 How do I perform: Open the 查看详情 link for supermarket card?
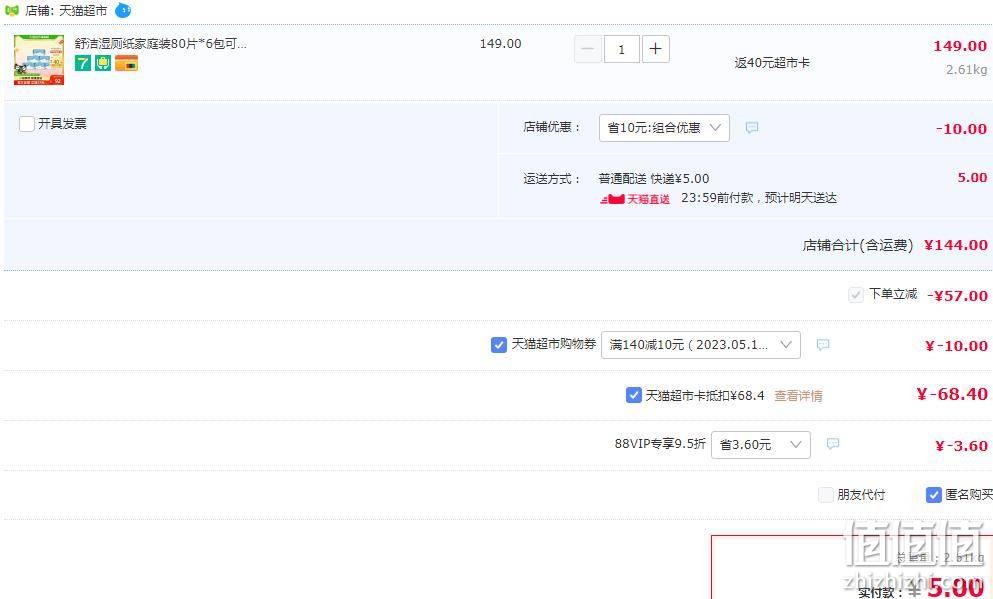point(798,396)
